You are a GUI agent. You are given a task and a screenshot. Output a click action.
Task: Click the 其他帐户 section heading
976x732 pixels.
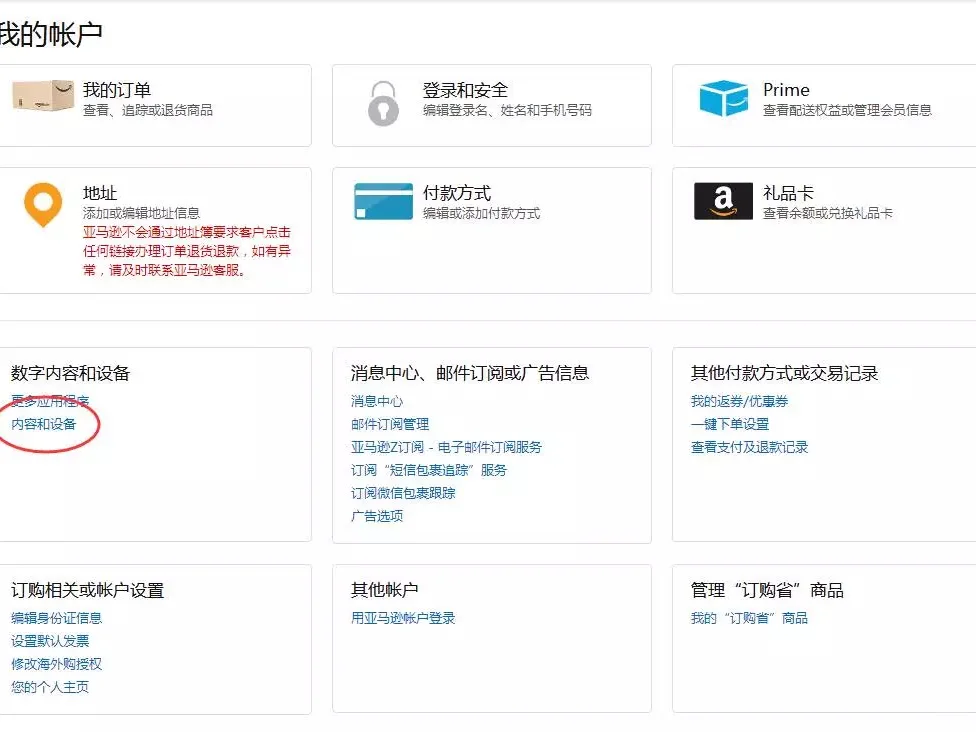pyautogui.click(x=384, y=590)
